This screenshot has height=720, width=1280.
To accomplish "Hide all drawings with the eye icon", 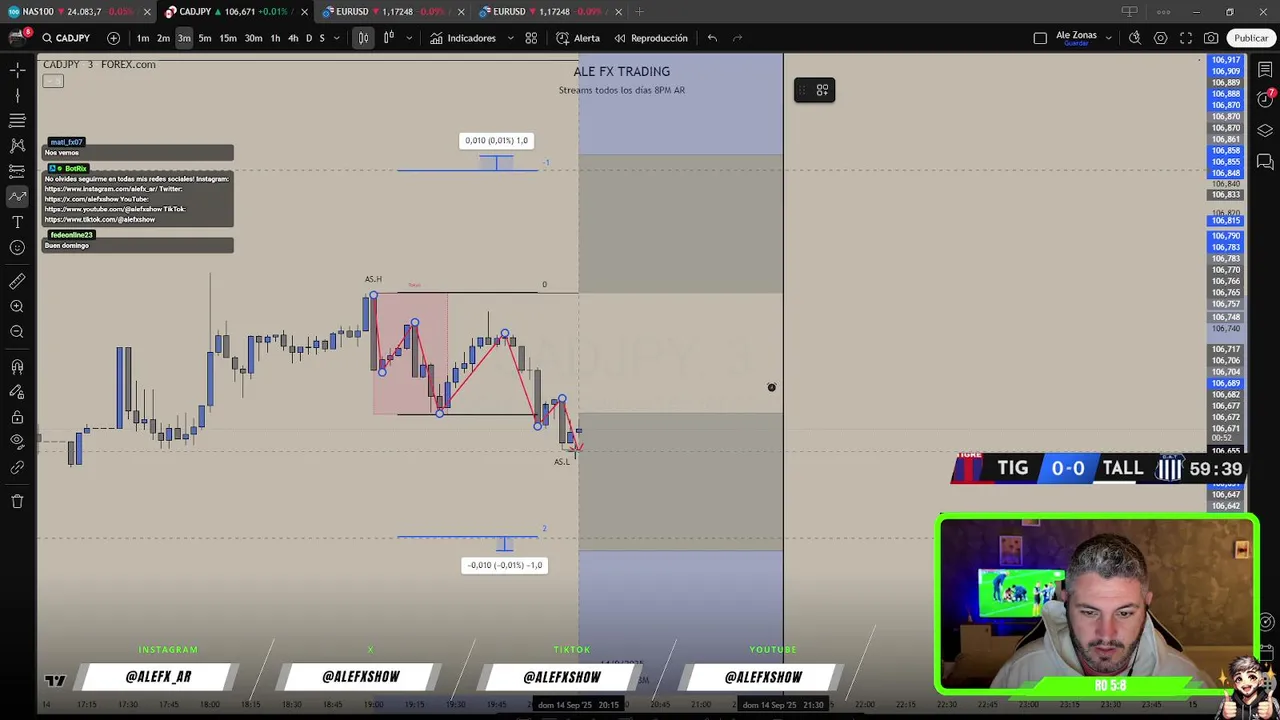I will (x=17, y=442).
